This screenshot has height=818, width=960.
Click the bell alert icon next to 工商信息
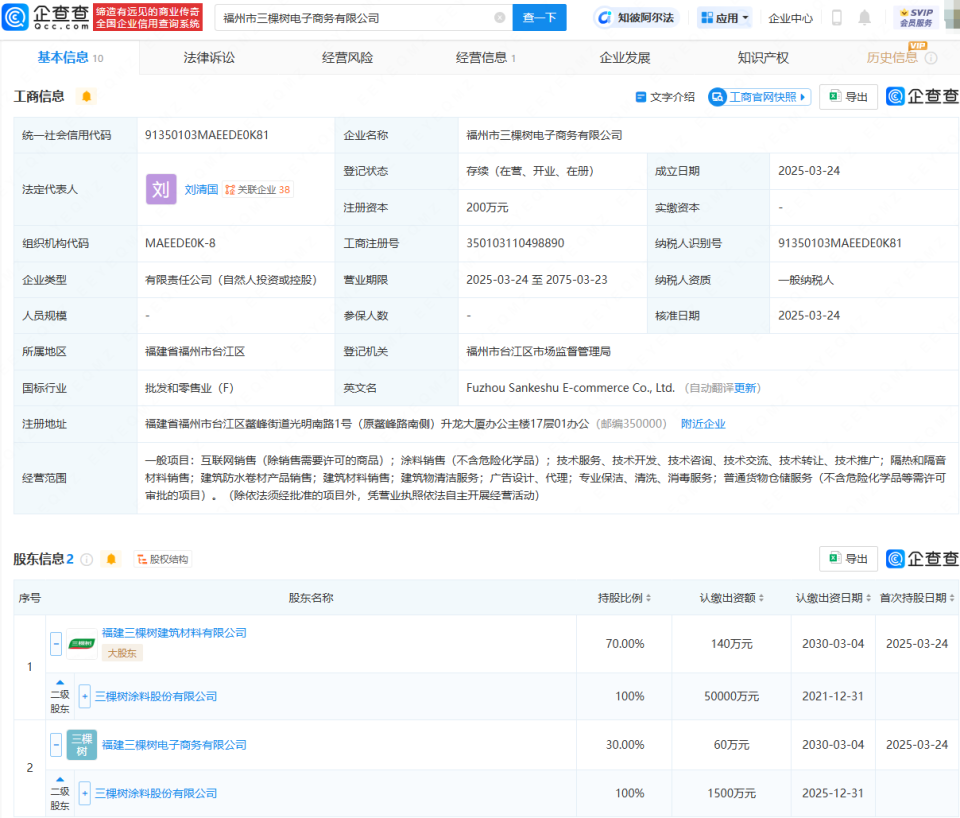[85, 96]
